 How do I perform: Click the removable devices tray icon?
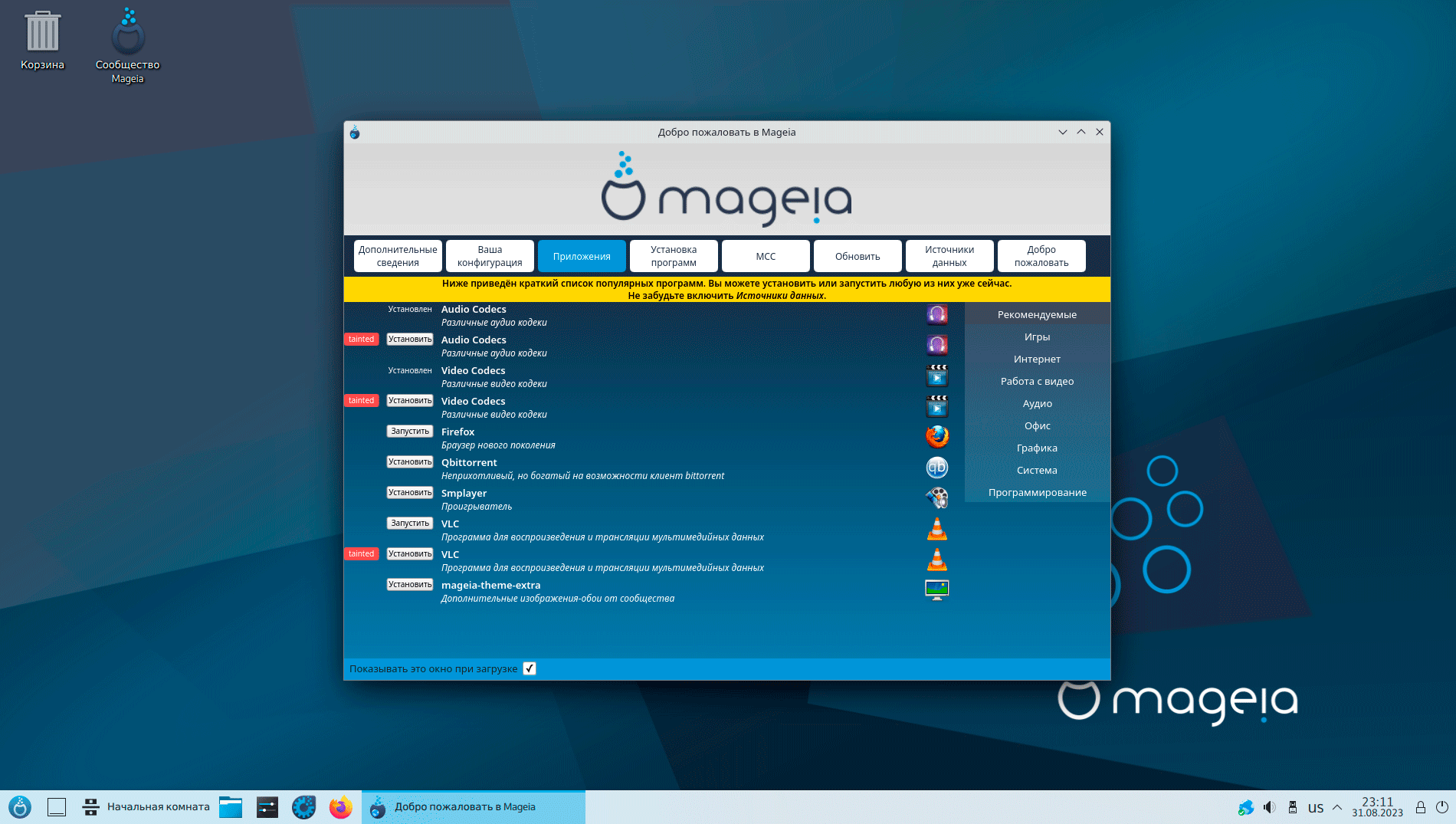coord(1293,807)
